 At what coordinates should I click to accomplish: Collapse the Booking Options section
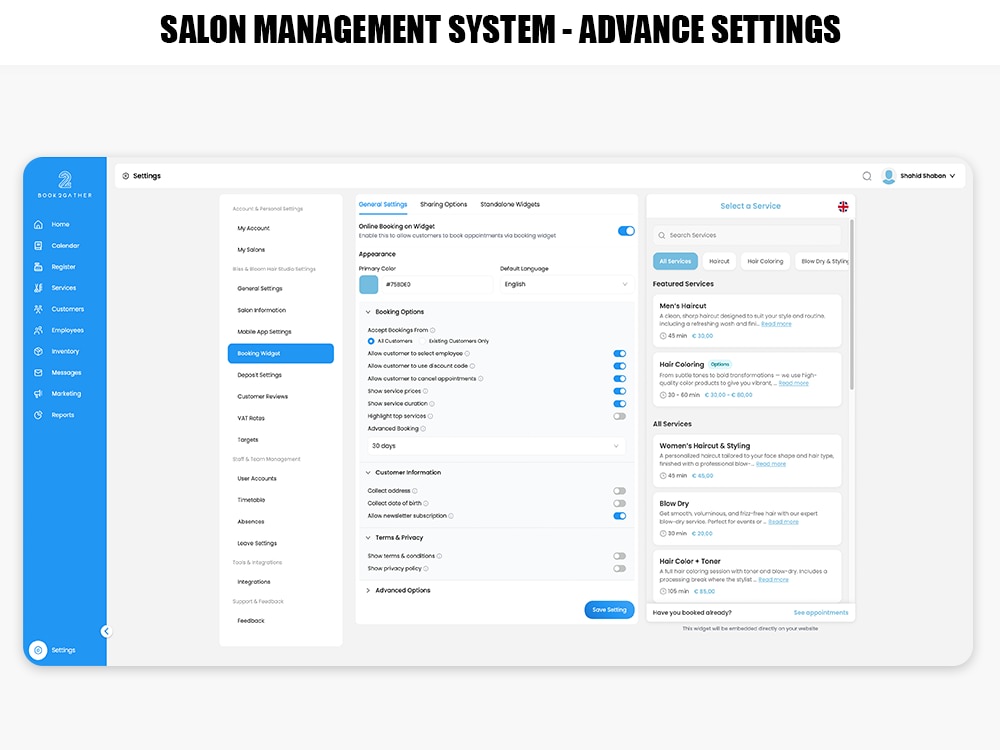[x=368, y=312]
